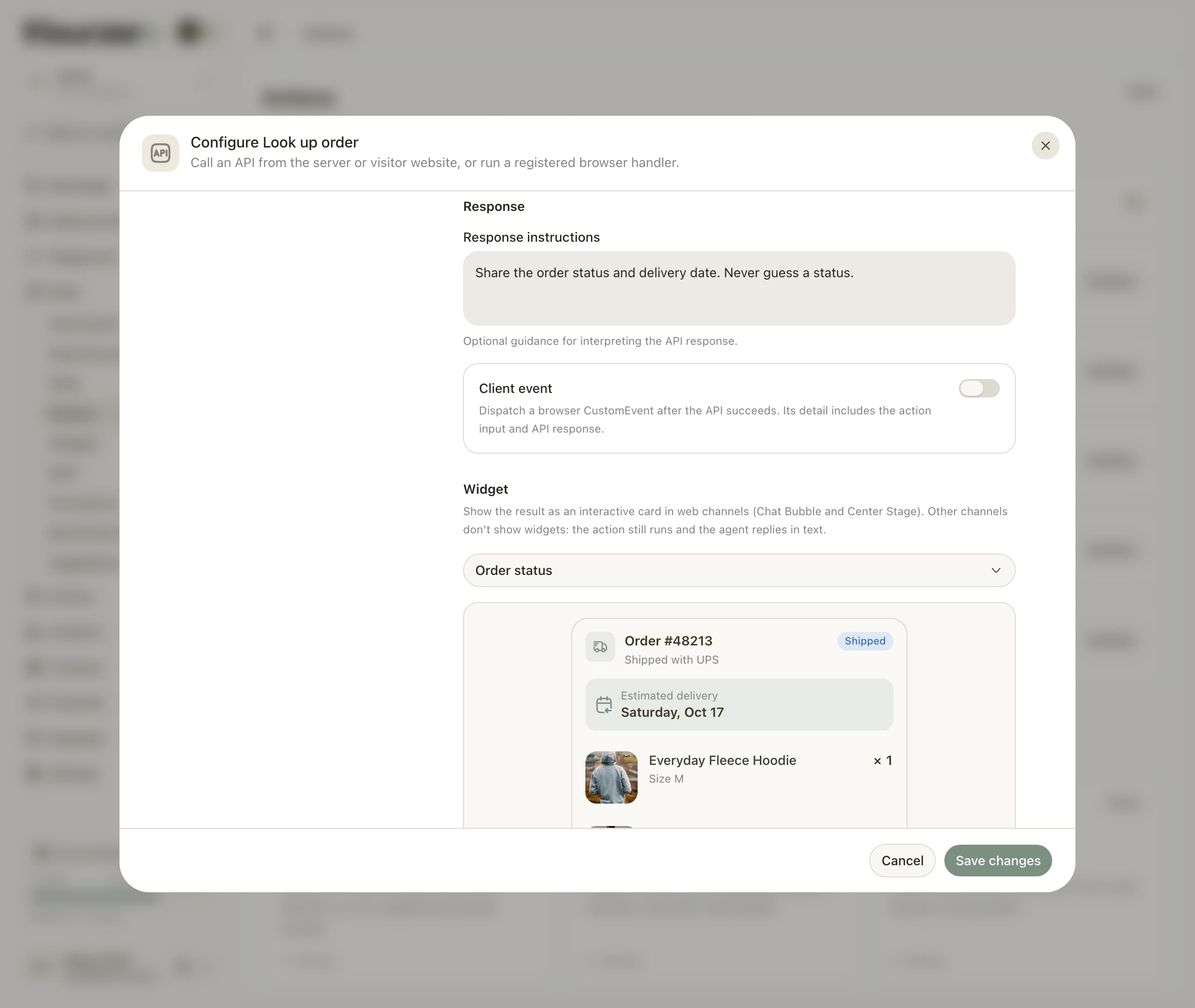Open the Order status widget dropdown
This screenshot has height=1008, width=1195.
point(738,570)
